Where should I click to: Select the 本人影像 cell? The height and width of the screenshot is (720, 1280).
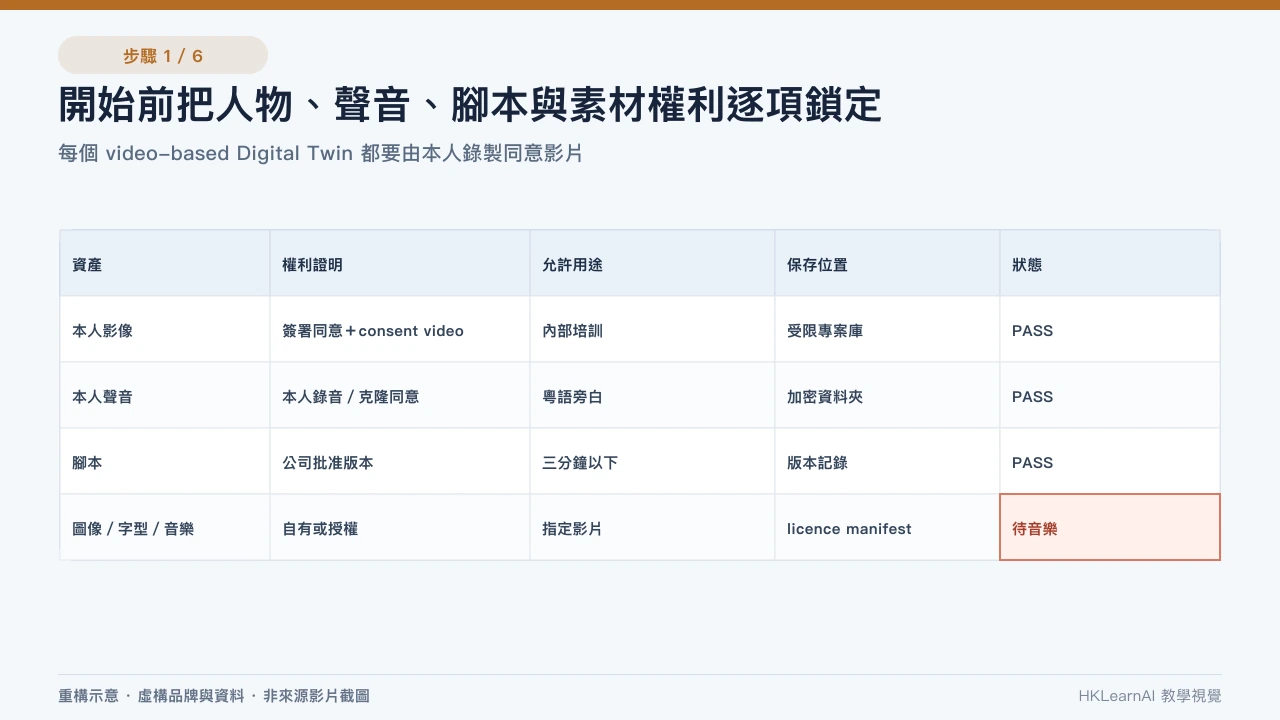[x=165, y=330]
